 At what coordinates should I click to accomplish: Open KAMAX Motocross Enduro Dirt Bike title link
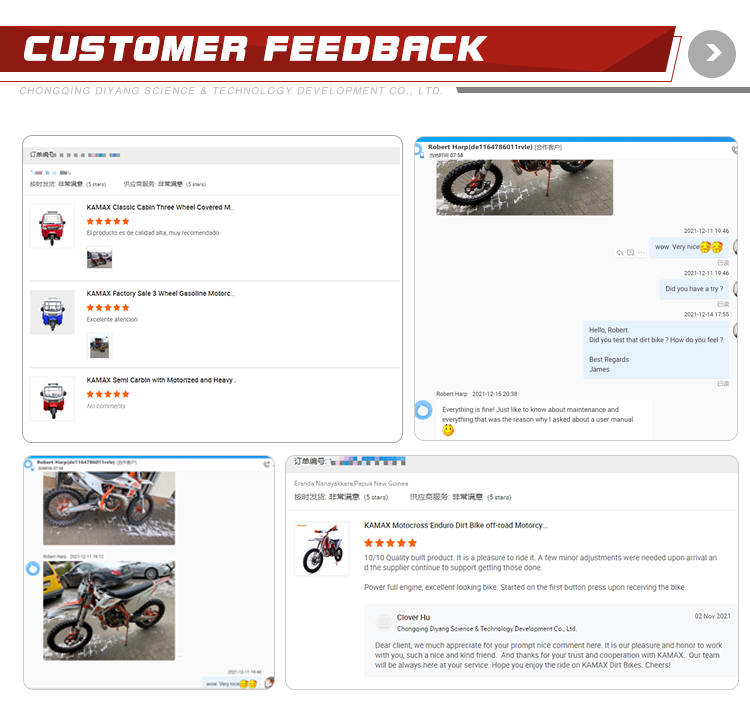pyautogui.click(x=456, y=525)
